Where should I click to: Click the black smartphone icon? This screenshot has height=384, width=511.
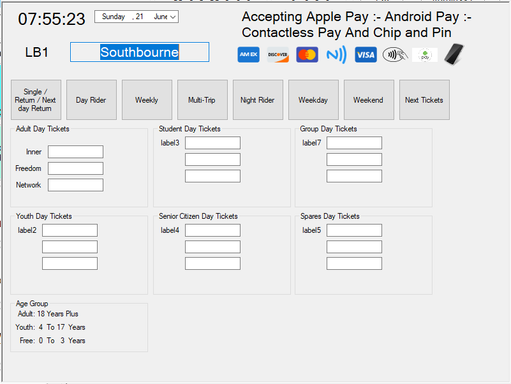454,54
